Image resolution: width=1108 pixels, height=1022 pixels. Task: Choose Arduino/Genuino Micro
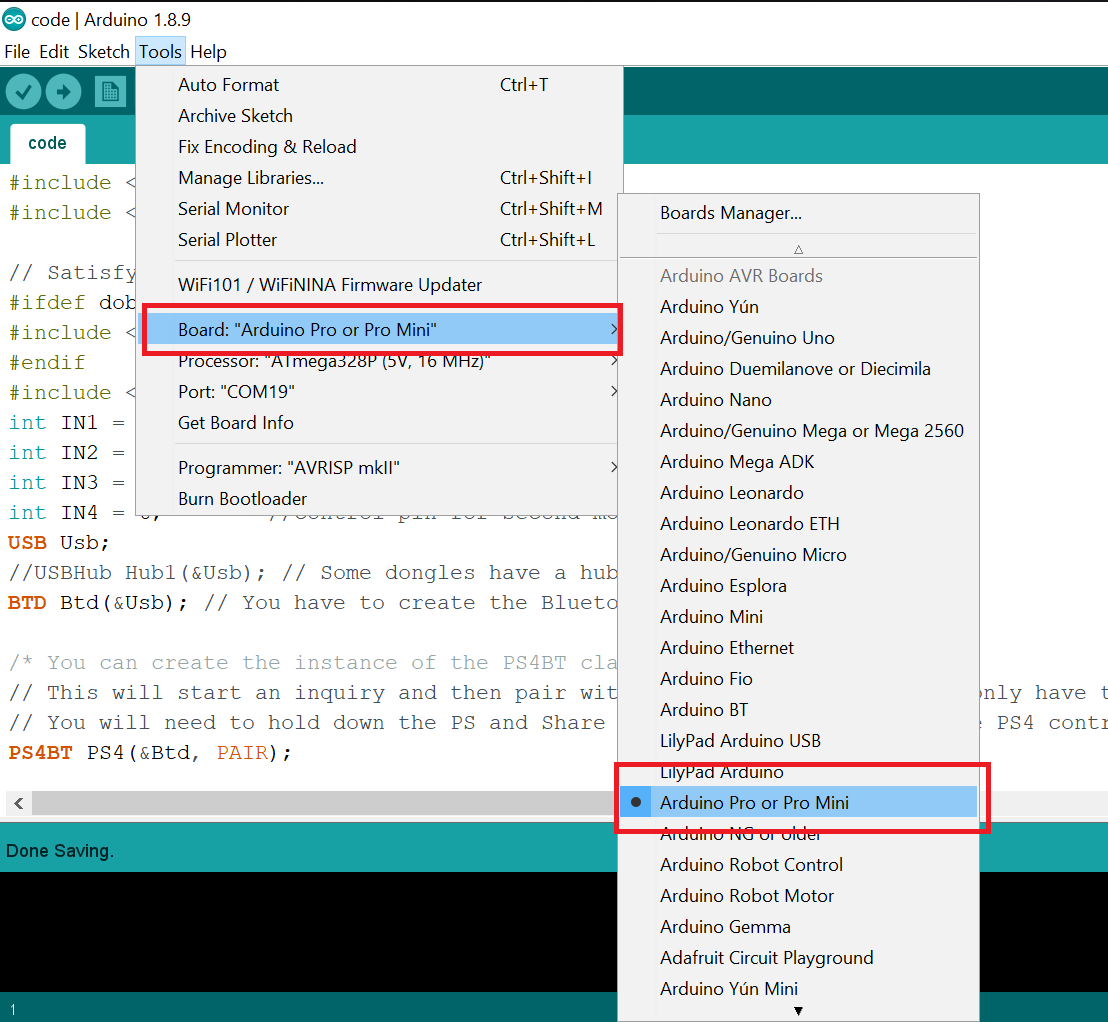[798, 555]
